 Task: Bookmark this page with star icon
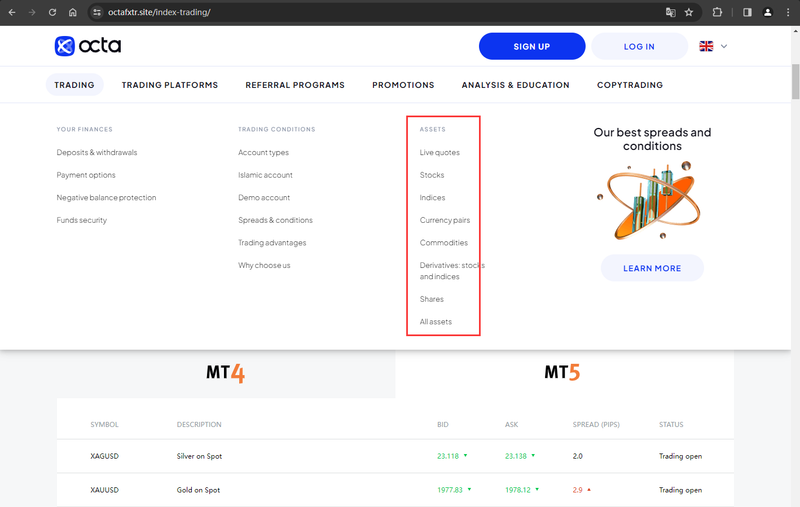[x=689, y=12]
